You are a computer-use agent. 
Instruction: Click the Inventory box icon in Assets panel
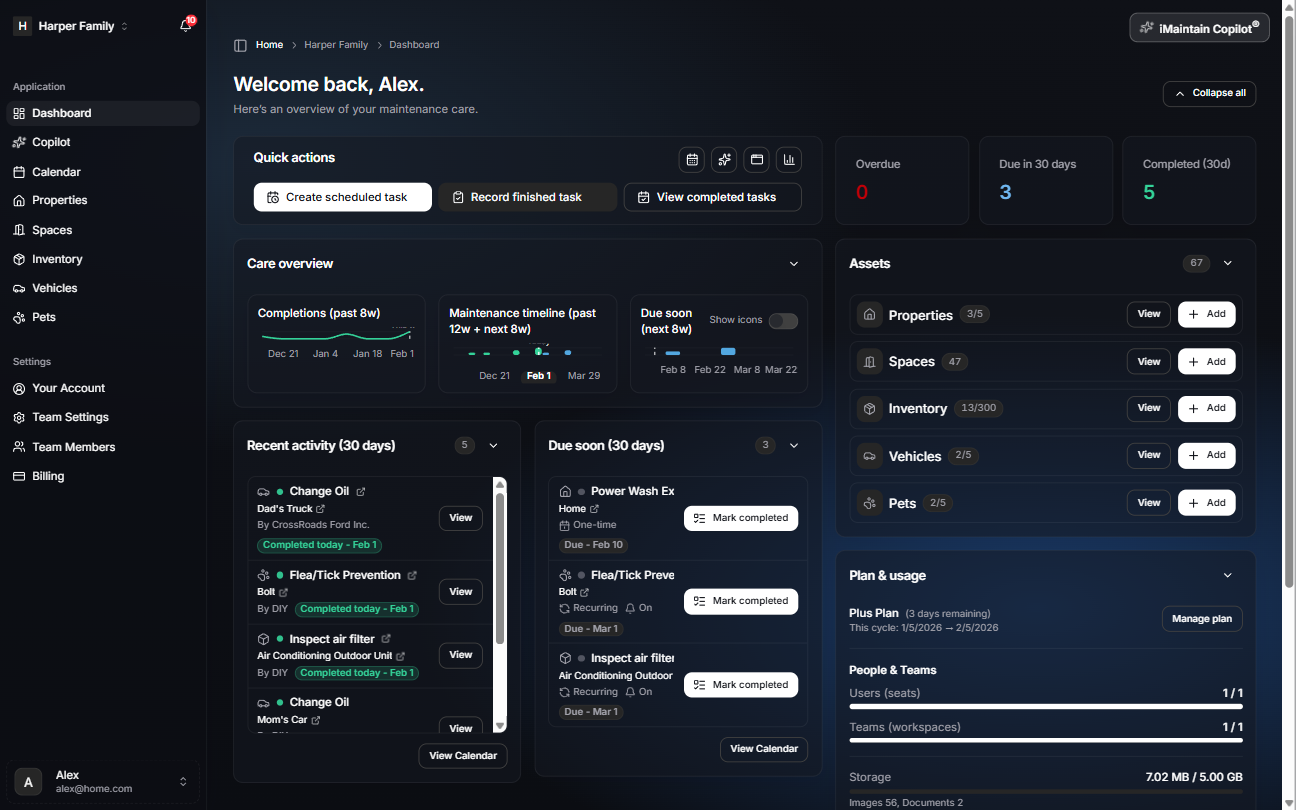pos(869,408)
